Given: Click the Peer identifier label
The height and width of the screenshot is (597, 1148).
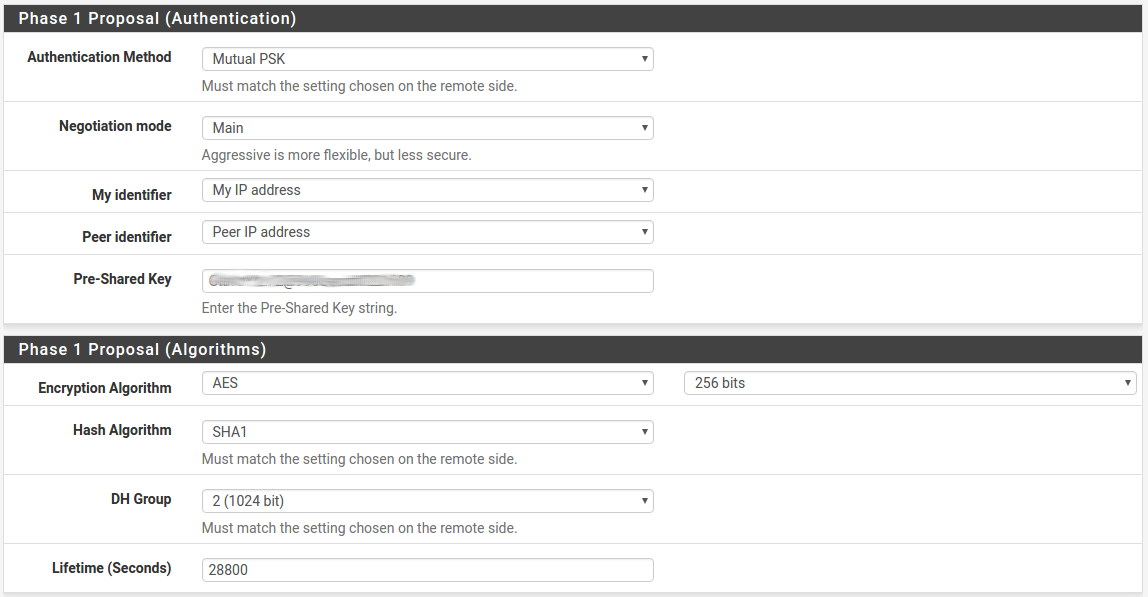Looking at the screenshot, I should pos(127,237).
